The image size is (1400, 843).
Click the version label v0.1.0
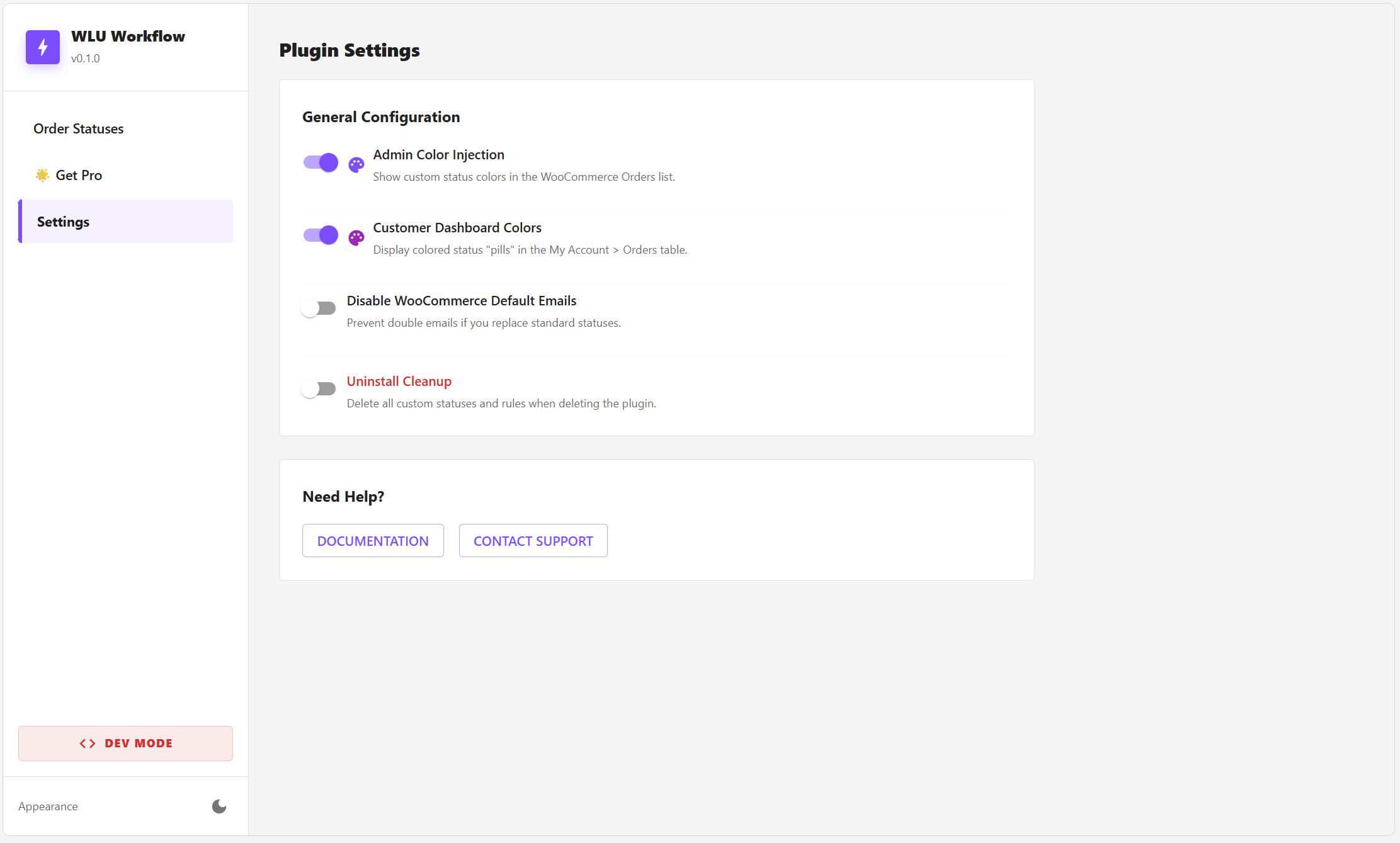86,58
